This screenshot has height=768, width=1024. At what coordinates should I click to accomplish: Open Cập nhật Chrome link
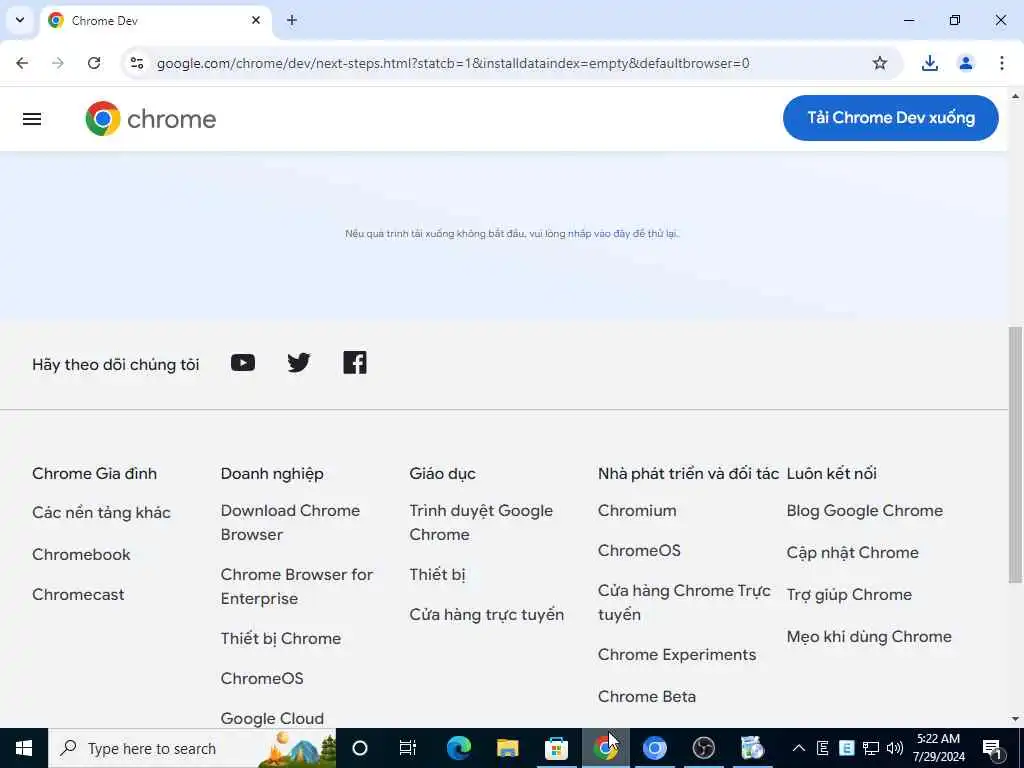[853, 552]
